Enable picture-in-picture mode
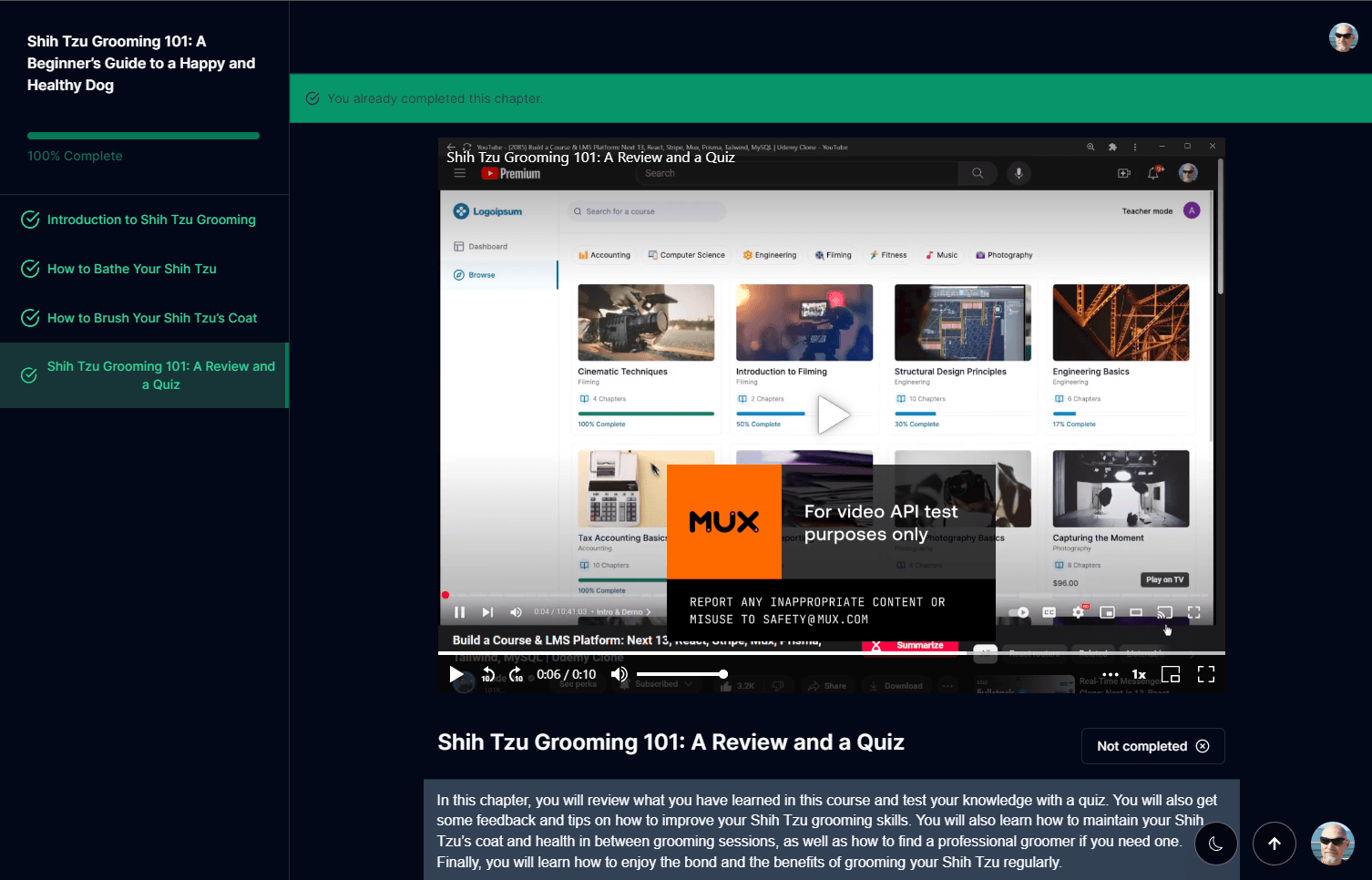 coord(1171,674)
